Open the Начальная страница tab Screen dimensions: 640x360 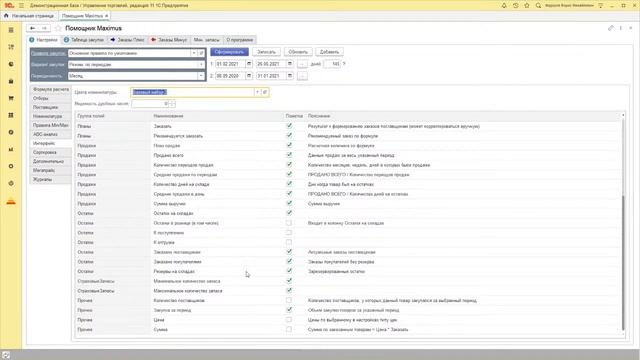pyautogui.click(x=29, y=16)
